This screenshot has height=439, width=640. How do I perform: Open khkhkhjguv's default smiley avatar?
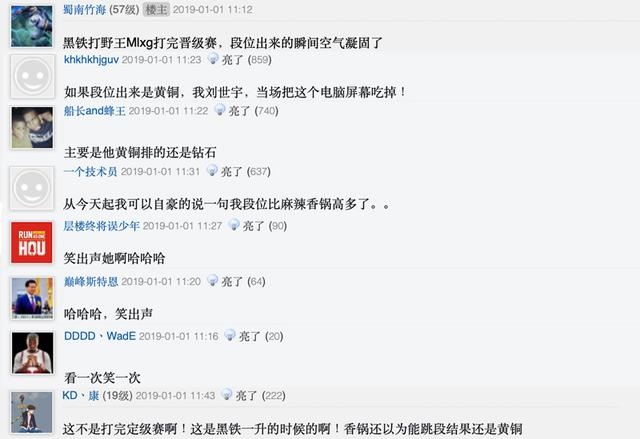click(x=32, y=76)
